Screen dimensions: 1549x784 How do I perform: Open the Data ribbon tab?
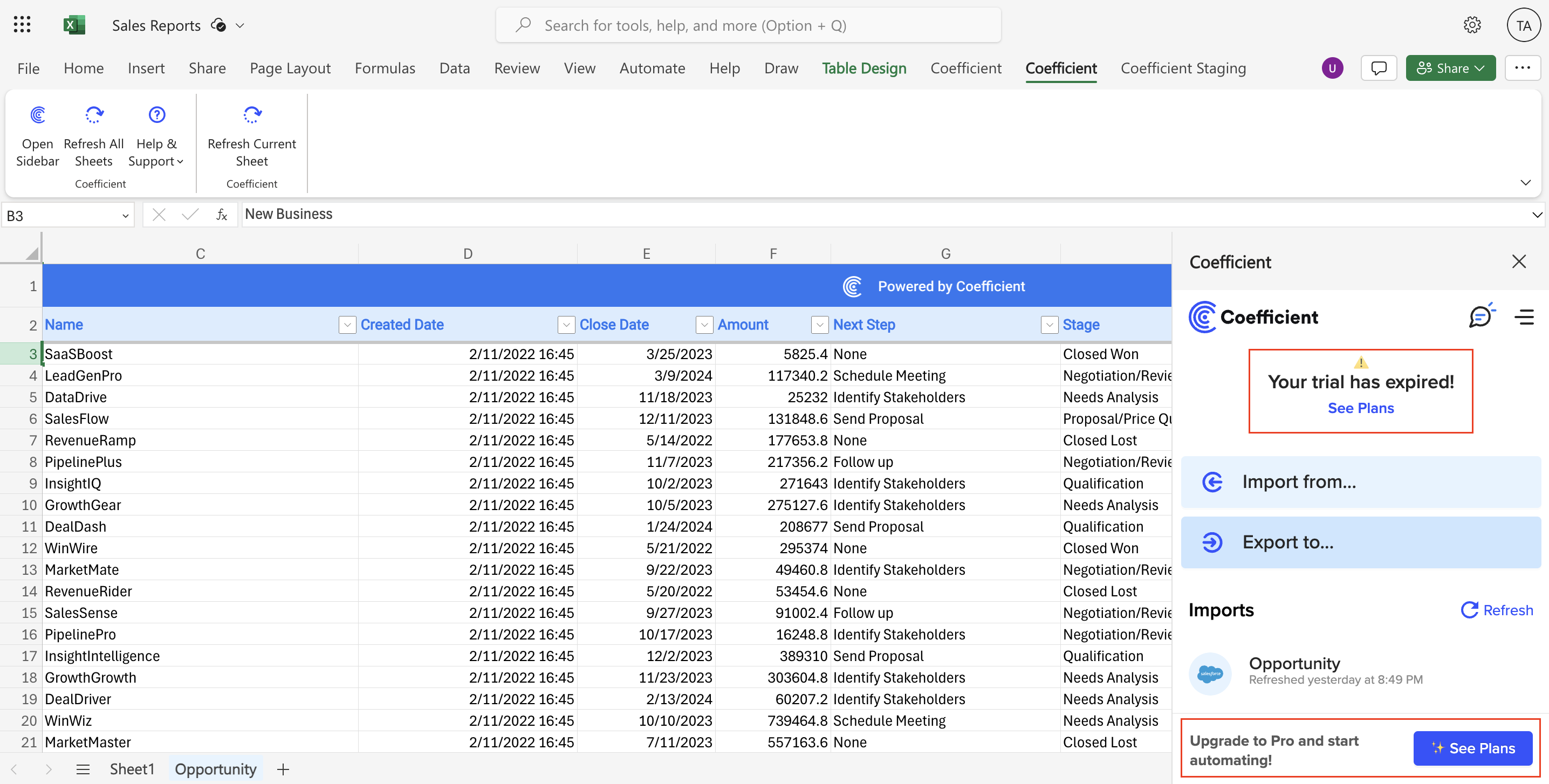click(x=454, y=68)
